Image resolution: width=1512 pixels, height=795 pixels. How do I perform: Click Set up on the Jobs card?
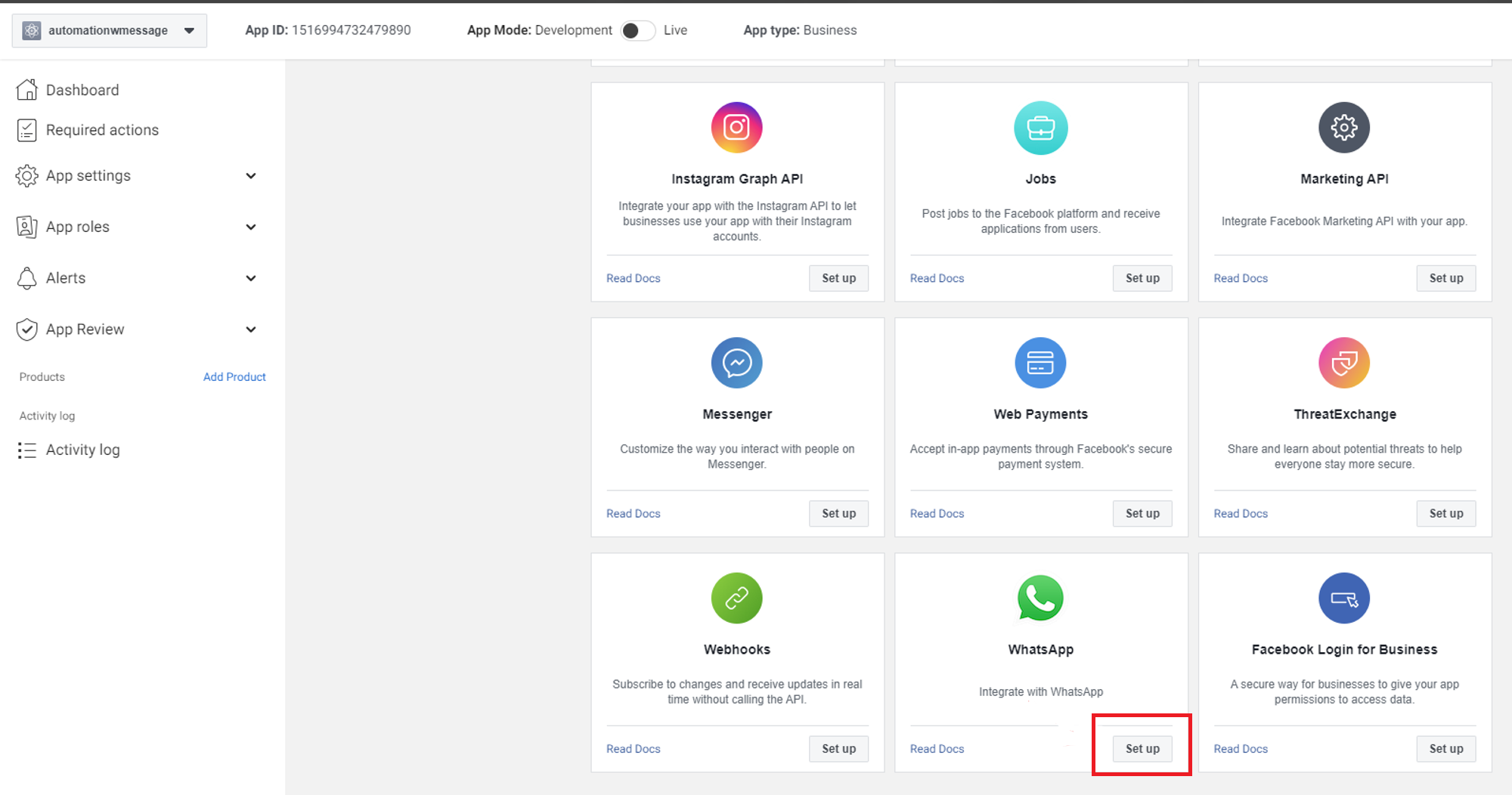(1142, 278)
